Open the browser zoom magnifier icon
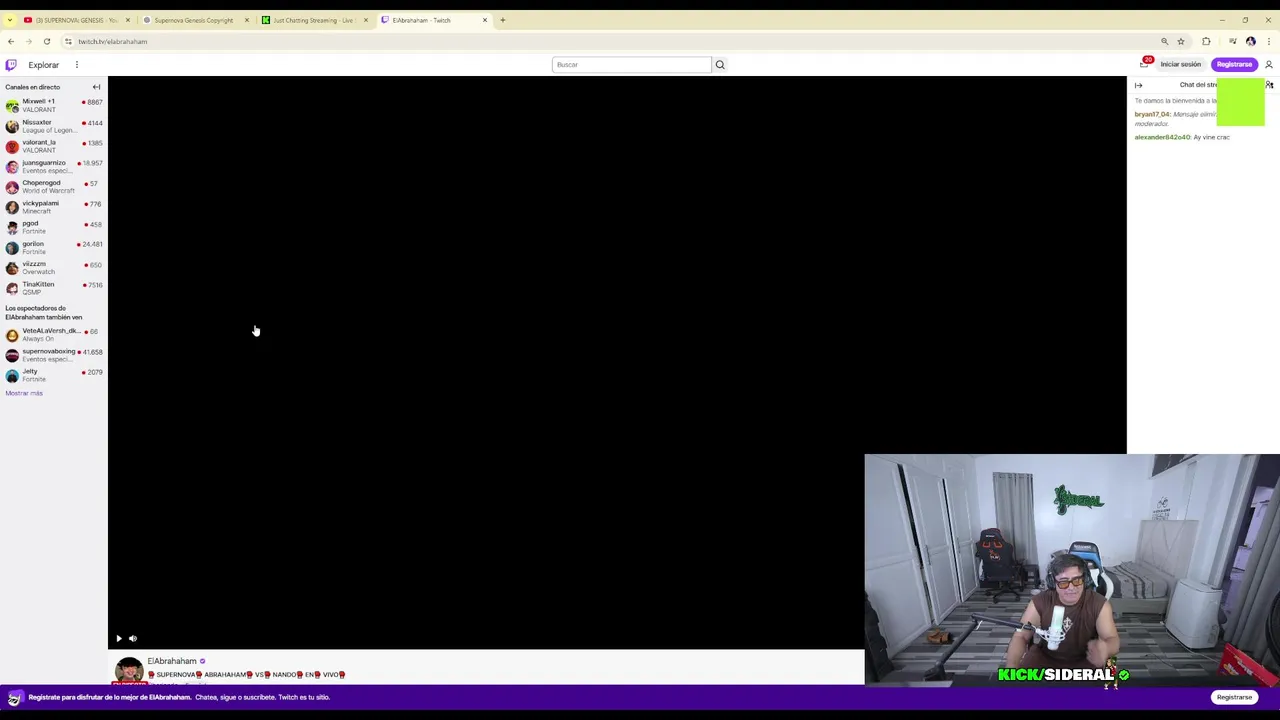The height and width of the screenshot is (720, 1280). [x=1164, y=41]
